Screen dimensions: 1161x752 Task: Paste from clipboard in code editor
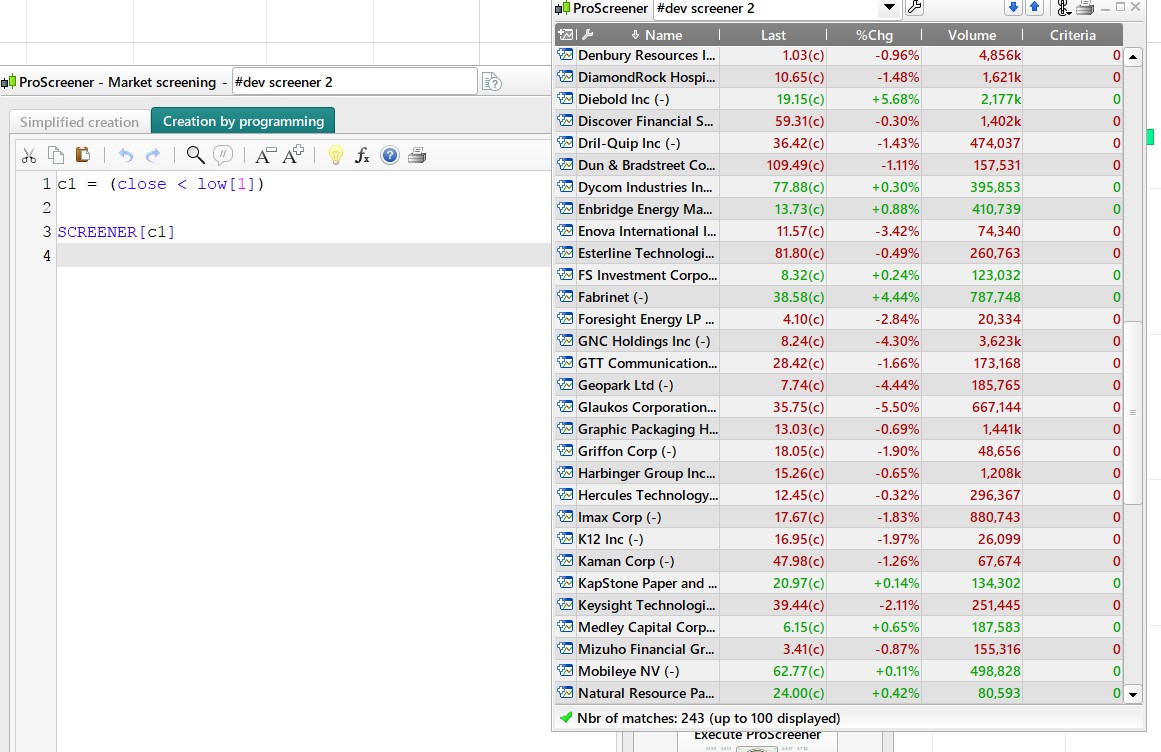(x=83, y=155)
